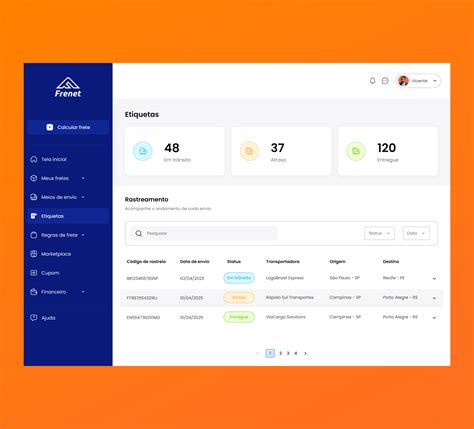Viewport: 474px width, 429px height.
Task: Open Tela inicial menu item
Action: [x=54, y=159]
